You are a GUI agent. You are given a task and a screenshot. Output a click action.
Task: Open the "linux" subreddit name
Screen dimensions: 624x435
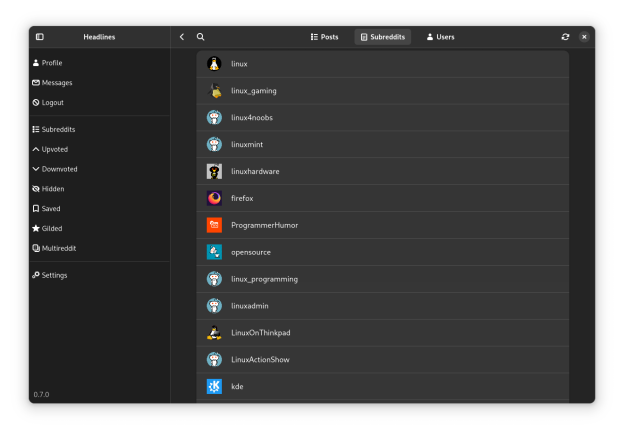[x=239, y=64]
